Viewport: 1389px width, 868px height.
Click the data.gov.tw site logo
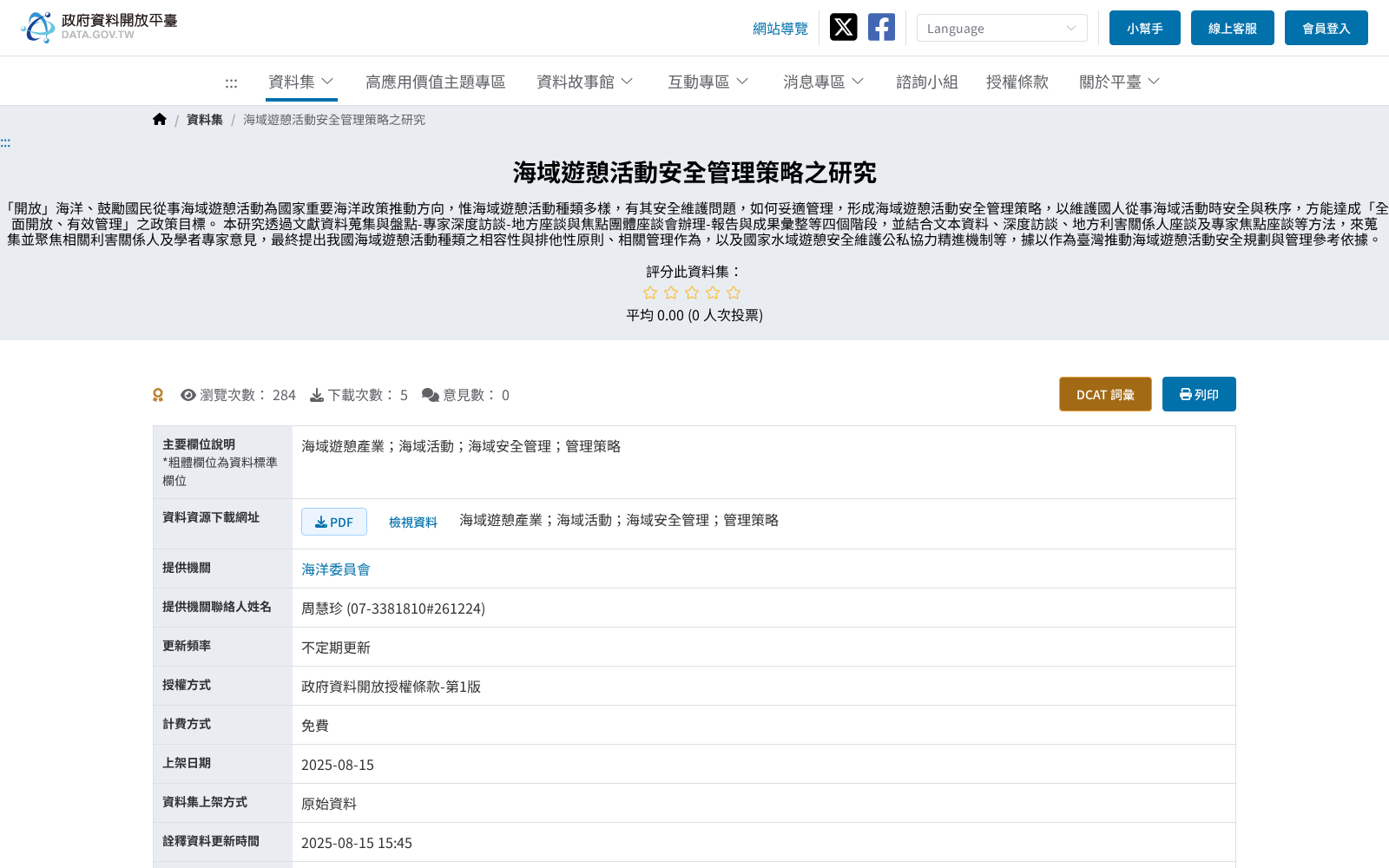pos(99,27)
